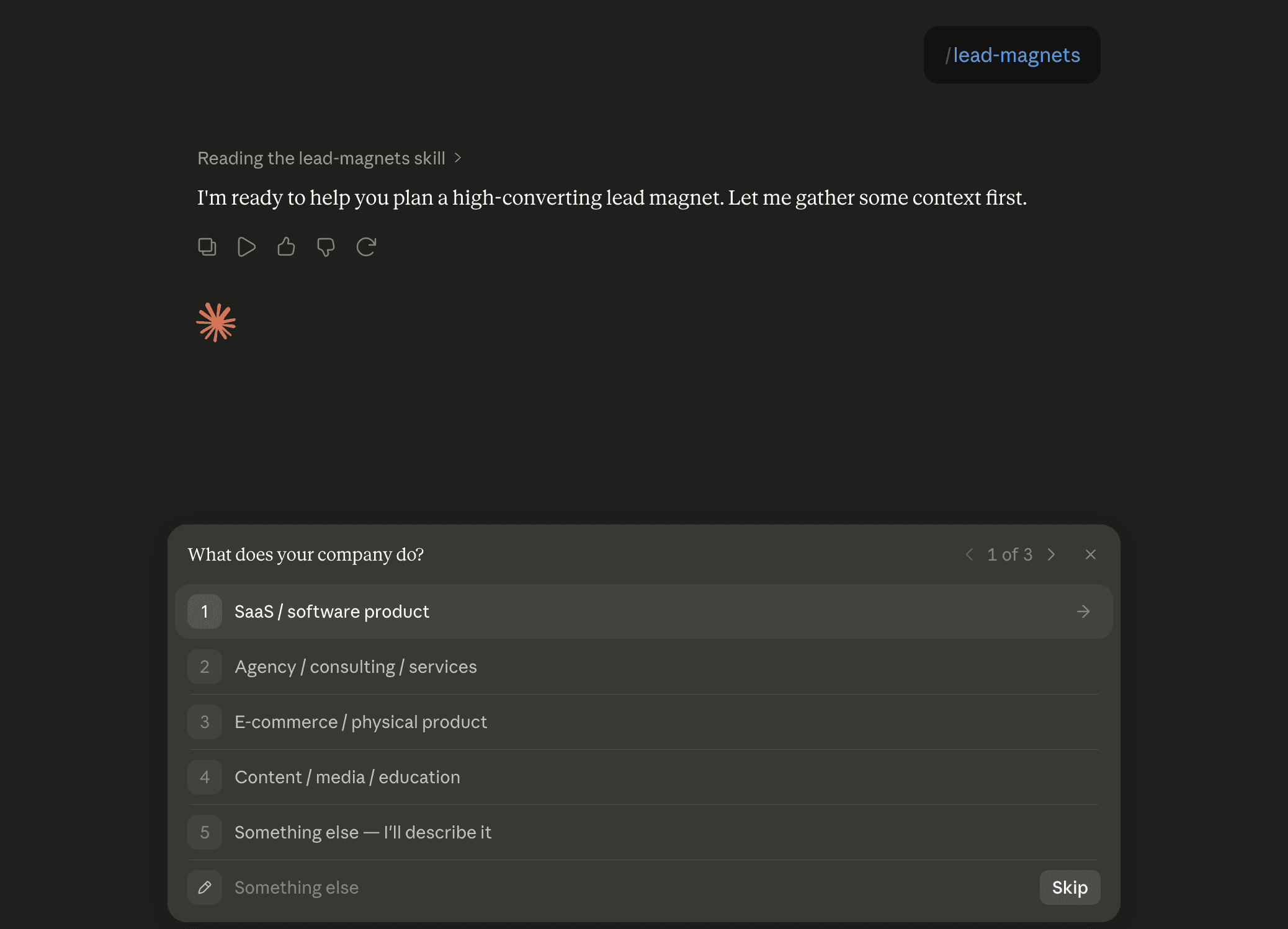Go to previous question with left chevron
1288x929 pixels.
pyautogui.click(x=969, y=554)
